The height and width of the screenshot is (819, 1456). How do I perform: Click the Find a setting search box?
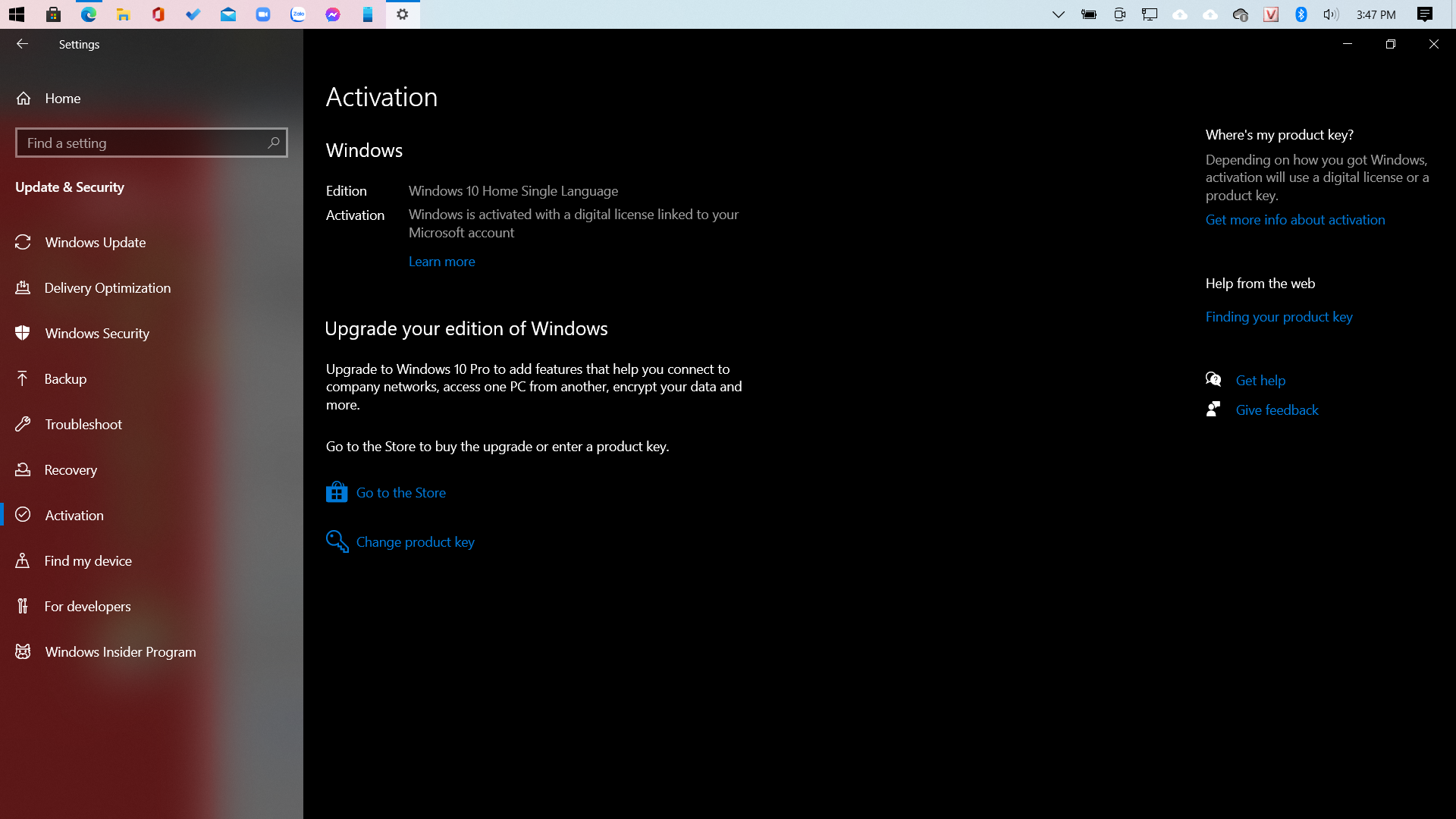152,143
